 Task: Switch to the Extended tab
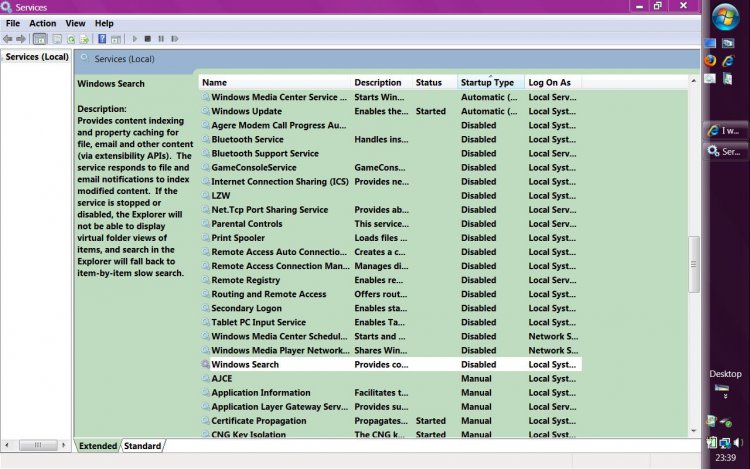pyautogui.click(x=98, y=446)
